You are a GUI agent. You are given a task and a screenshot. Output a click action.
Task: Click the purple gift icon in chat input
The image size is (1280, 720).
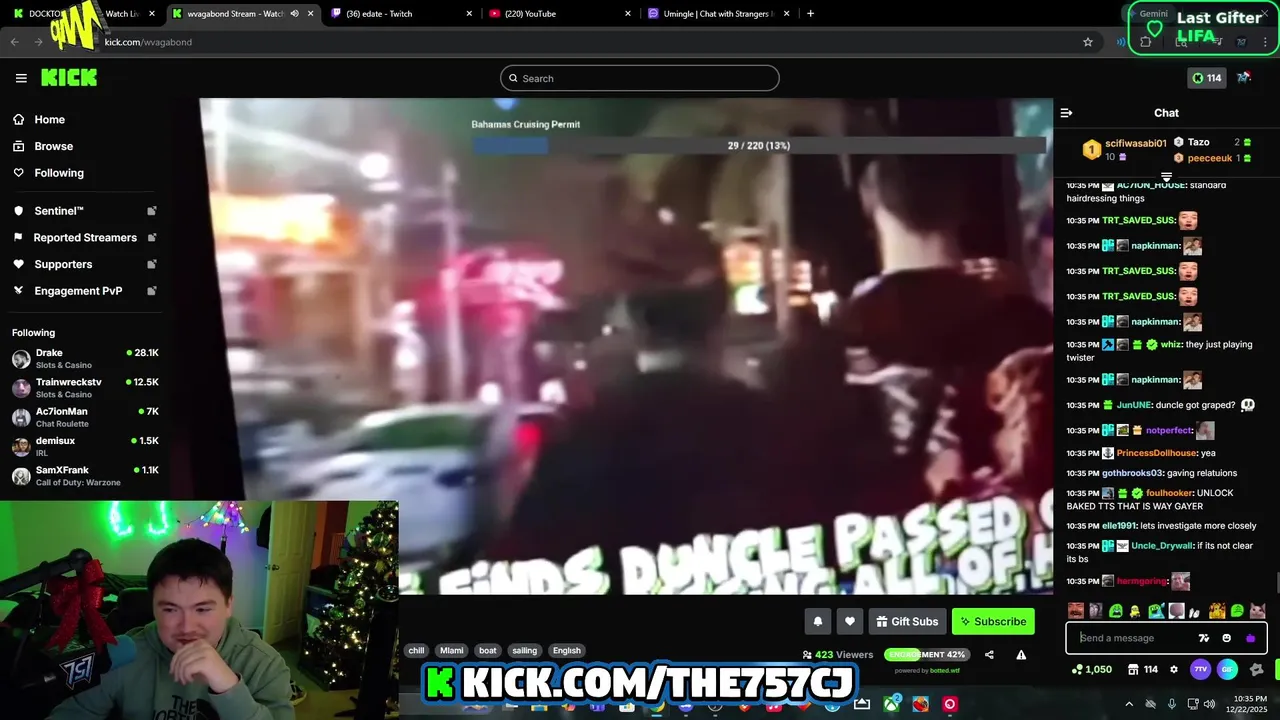pos(1250,638)
